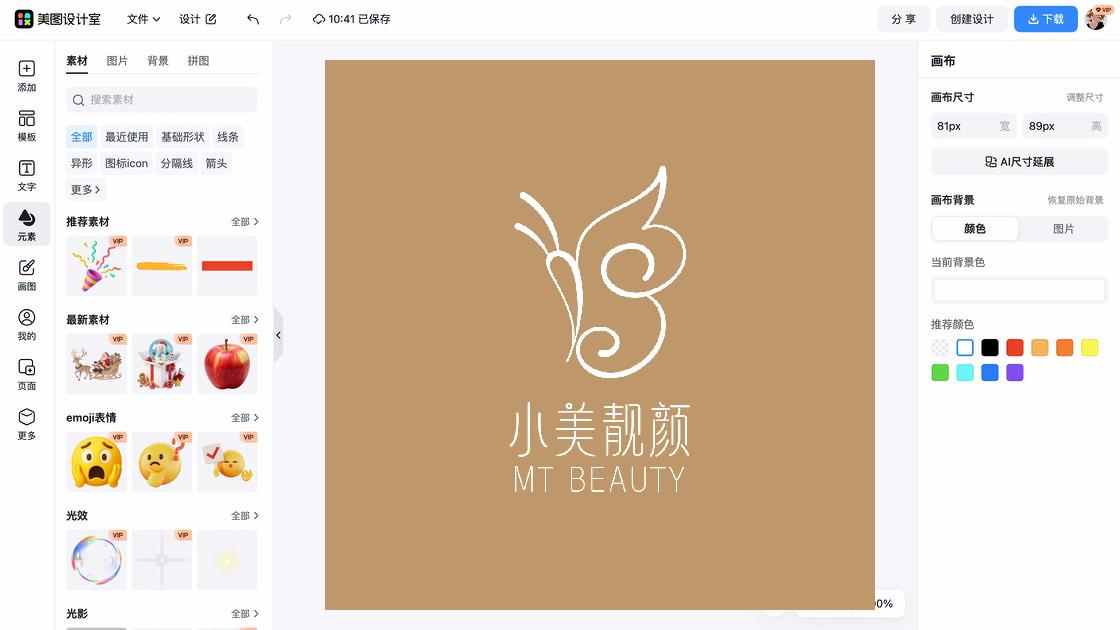The height and width of the screenshot is (630, 1120).
Task: Click the redo arrow in the top bar
Action: [x=285, y=19]
